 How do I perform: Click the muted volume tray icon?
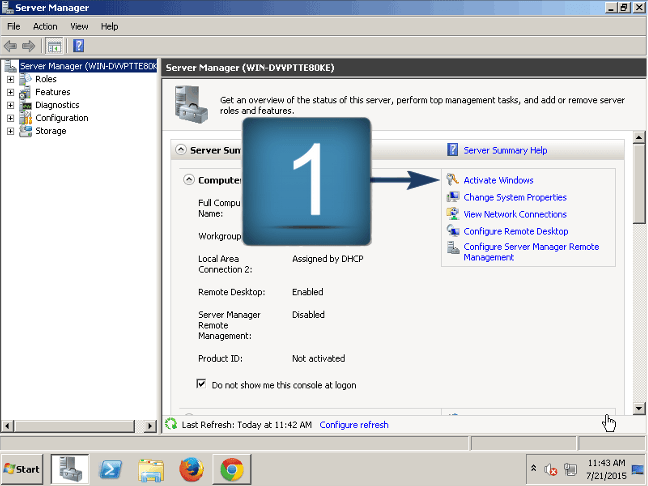tap(550, 469)
